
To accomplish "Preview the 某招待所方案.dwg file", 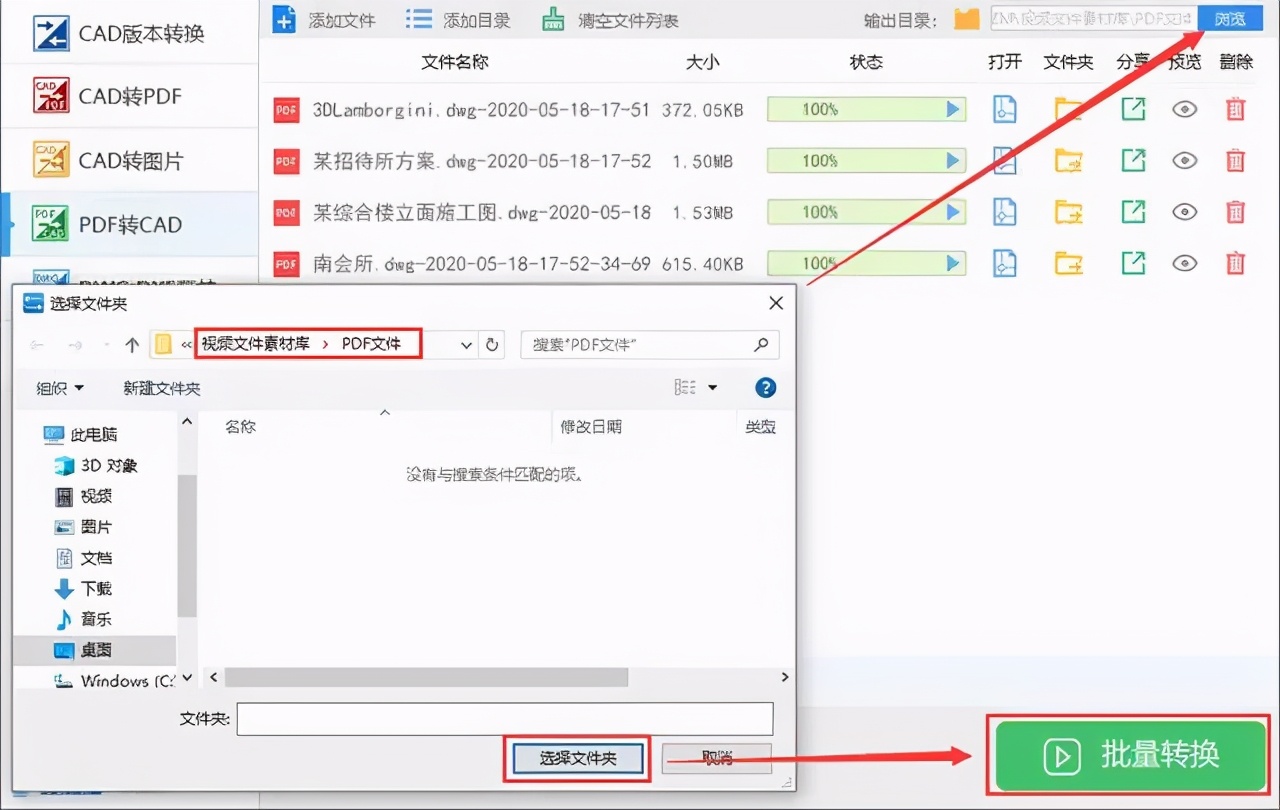I will (1185, 160).
